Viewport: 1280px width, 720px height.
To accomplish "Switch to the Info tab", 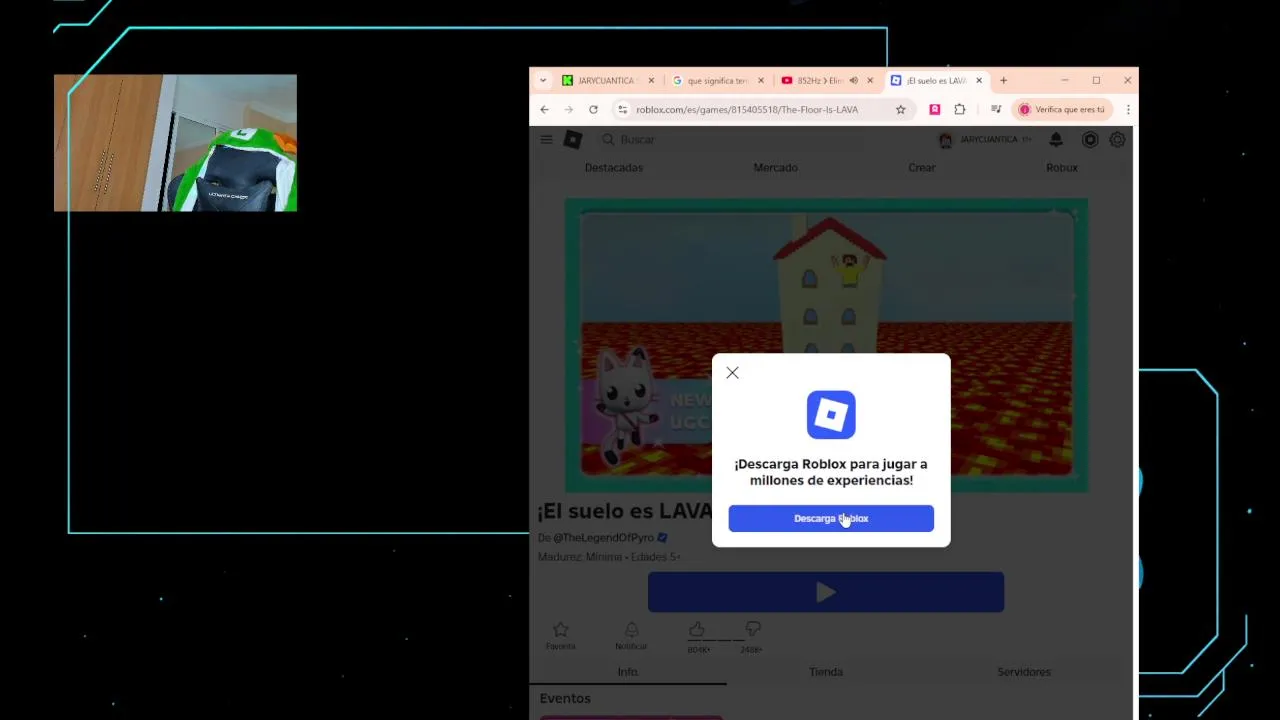I will pos(628,672).
